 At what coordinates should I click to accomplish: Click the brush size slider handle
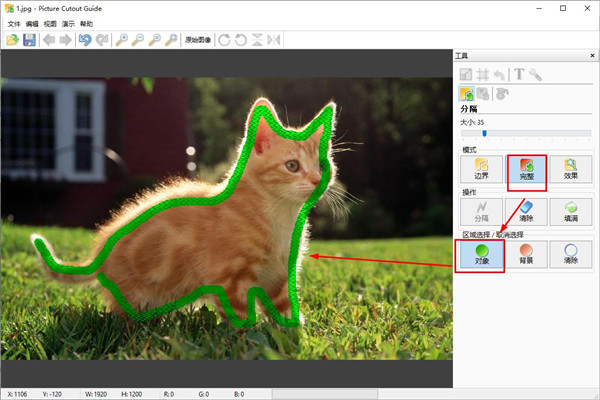point(484,132)
